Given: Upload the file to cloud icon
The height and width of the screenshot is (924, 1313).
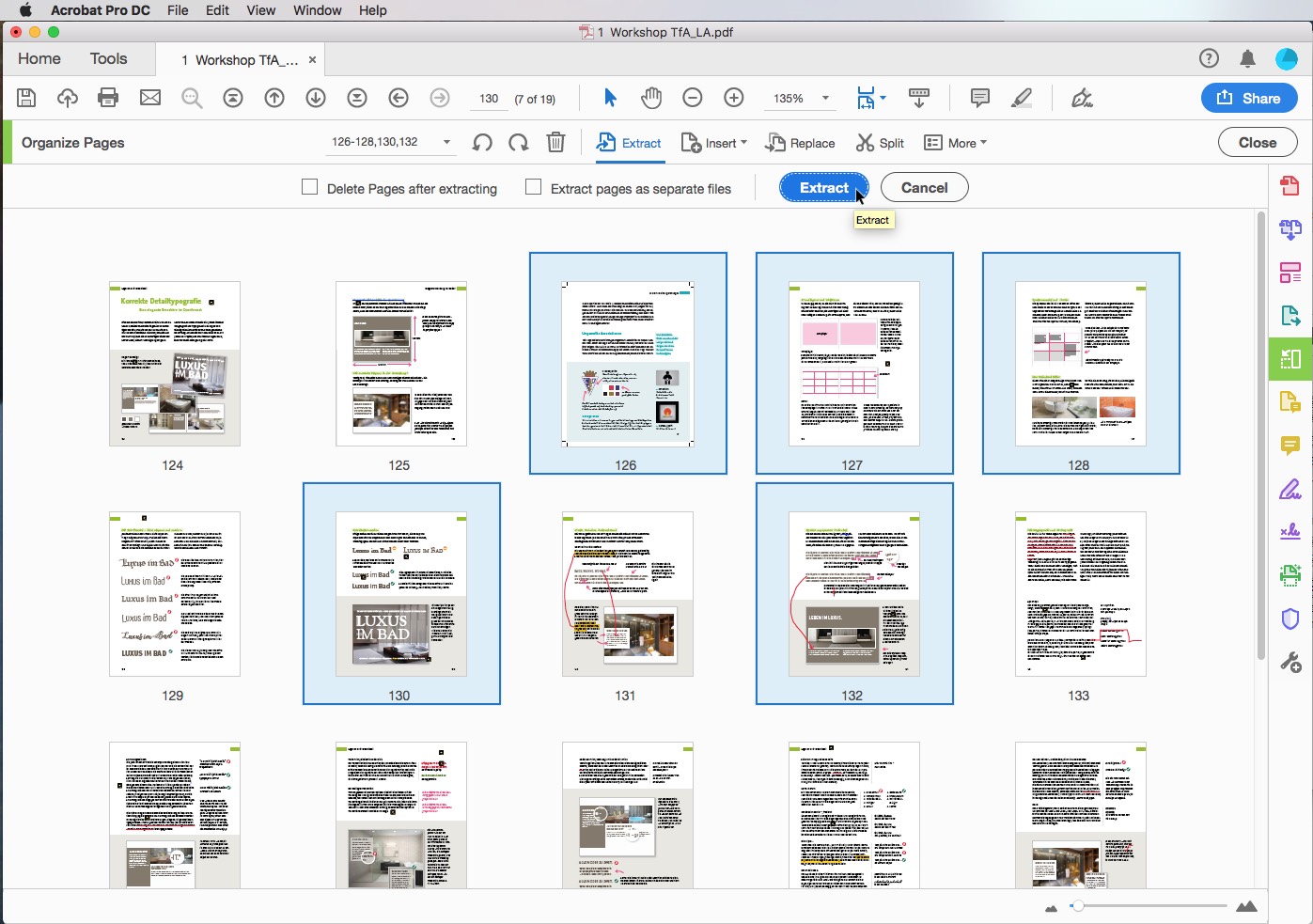Looking at the screenshot, I should [x=68, y=98].
